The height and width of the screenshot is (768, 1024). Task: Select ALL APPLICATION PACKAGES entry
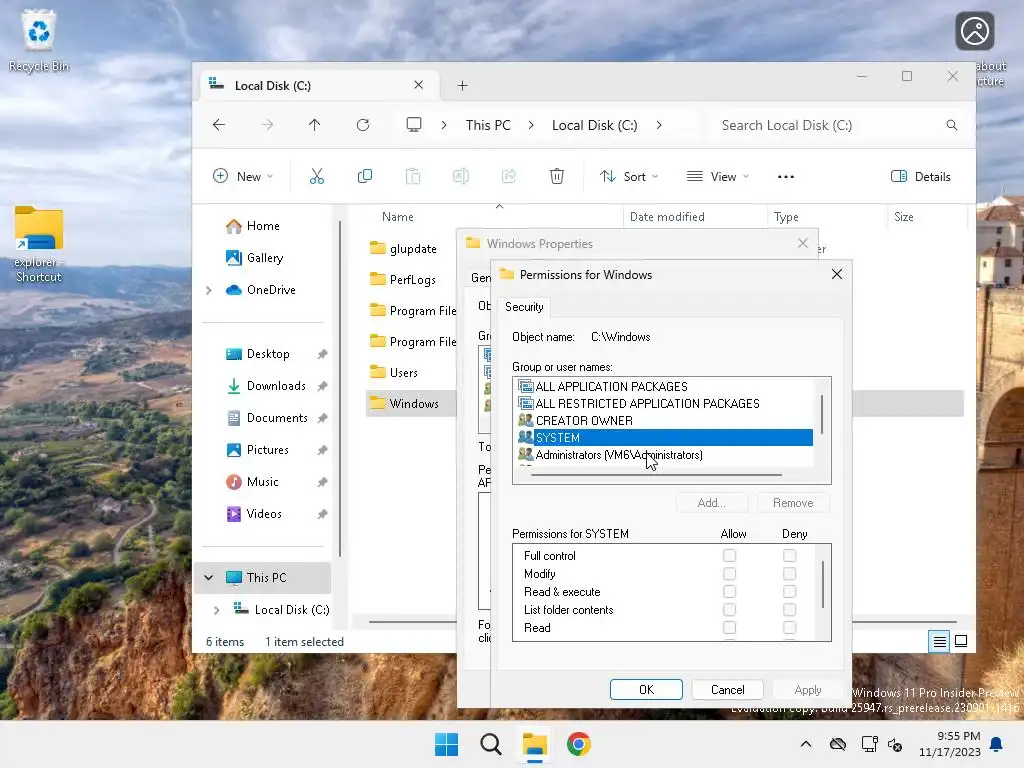tap(611, 387)
